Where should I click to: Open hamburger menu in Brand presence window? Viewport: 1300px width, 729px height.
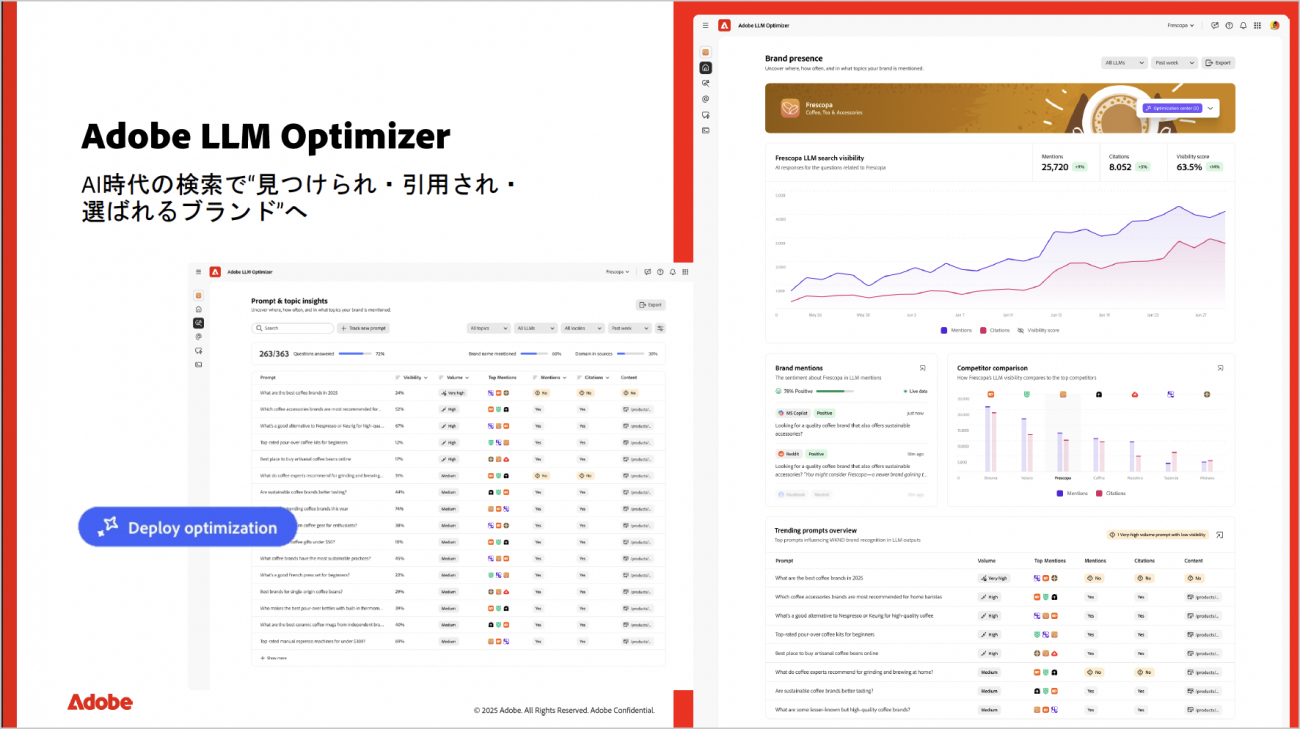[705, 25]
